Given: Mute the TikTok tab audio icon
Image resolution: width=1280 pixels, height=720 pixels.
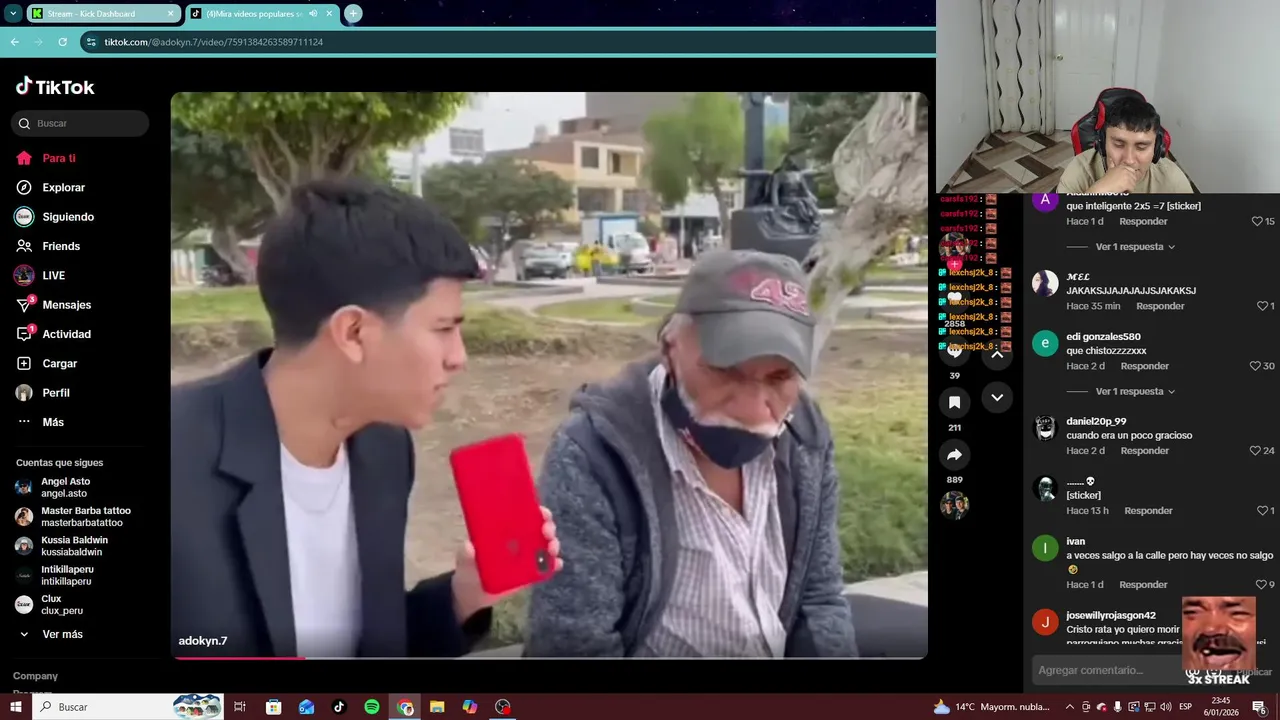Looking at the screenshot, I should 314,14.
